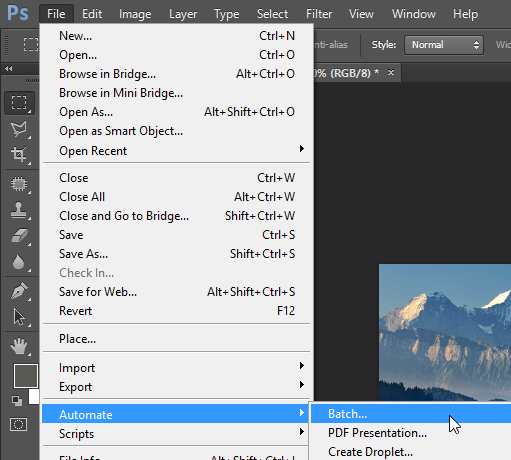The width and height of the screenshot is (511, 460).
Task: Expand the Automate submenu
Action: (176, 414)
